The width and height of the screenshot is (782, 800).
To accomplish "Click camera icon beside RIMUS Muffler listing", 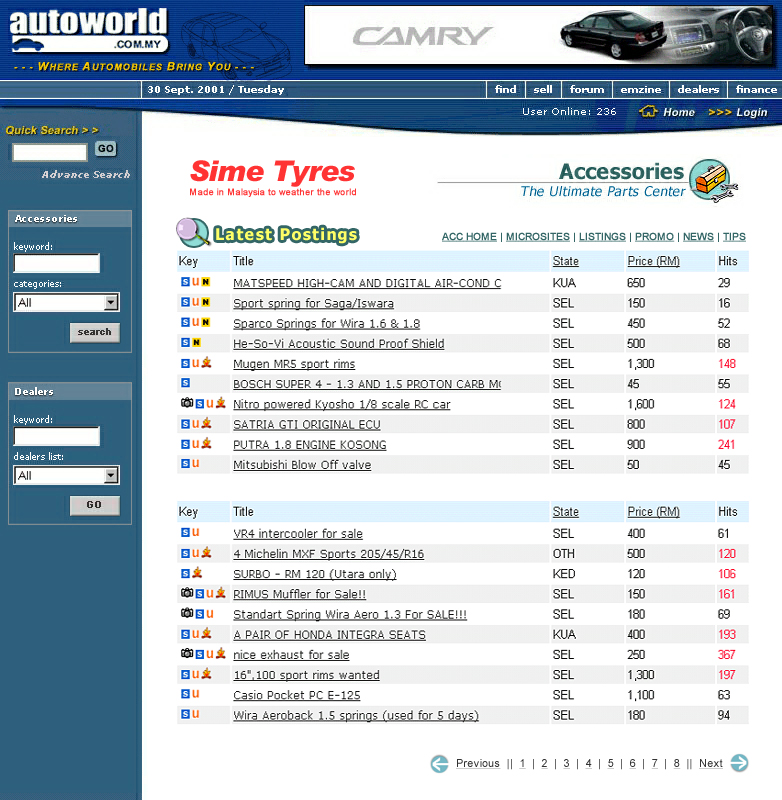I will [186, 594].
